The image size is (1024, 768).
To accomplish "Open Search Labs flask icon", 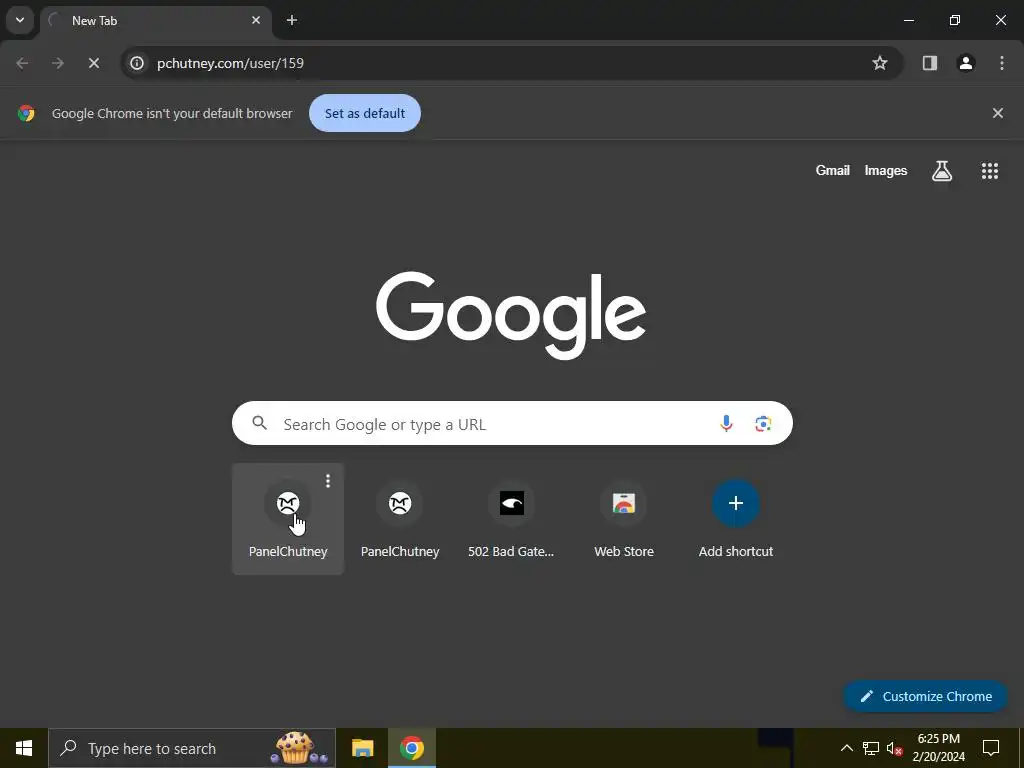I will [942, 170].
